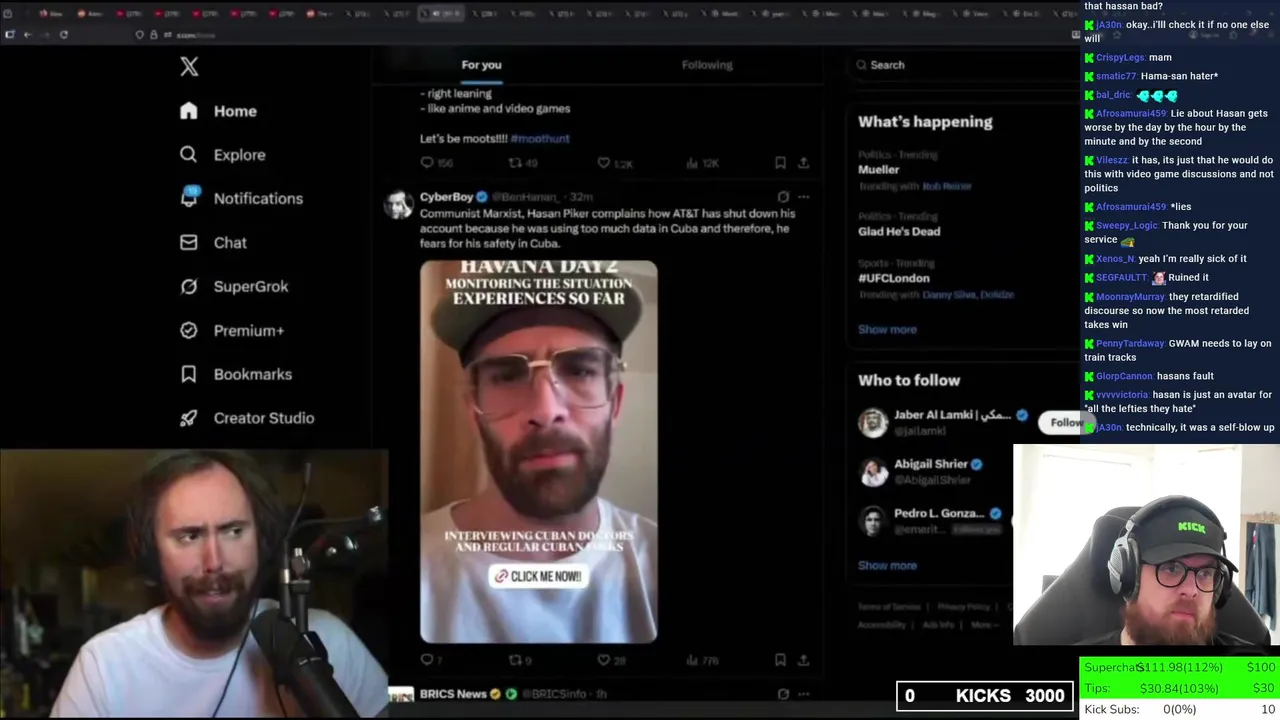Viewport: 1280px width, 720px height.
Task: Share CyberBoy's post
Action: (803, 660)
